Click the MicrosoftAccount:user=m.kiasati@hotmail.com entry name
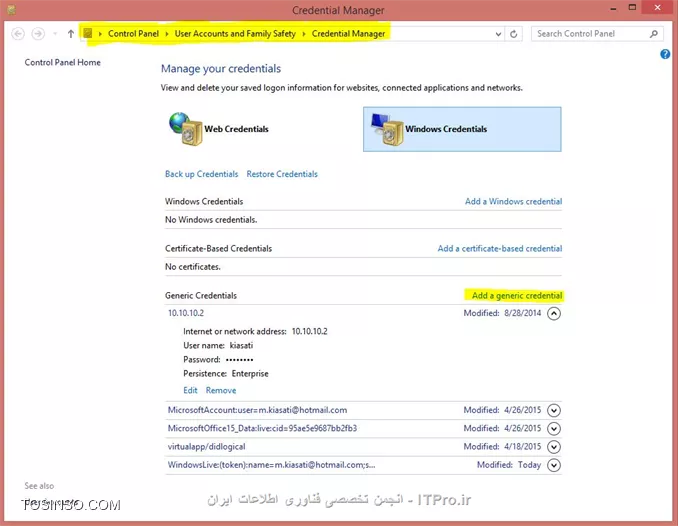Screen dimensions: 678x526 coord(257,410)
